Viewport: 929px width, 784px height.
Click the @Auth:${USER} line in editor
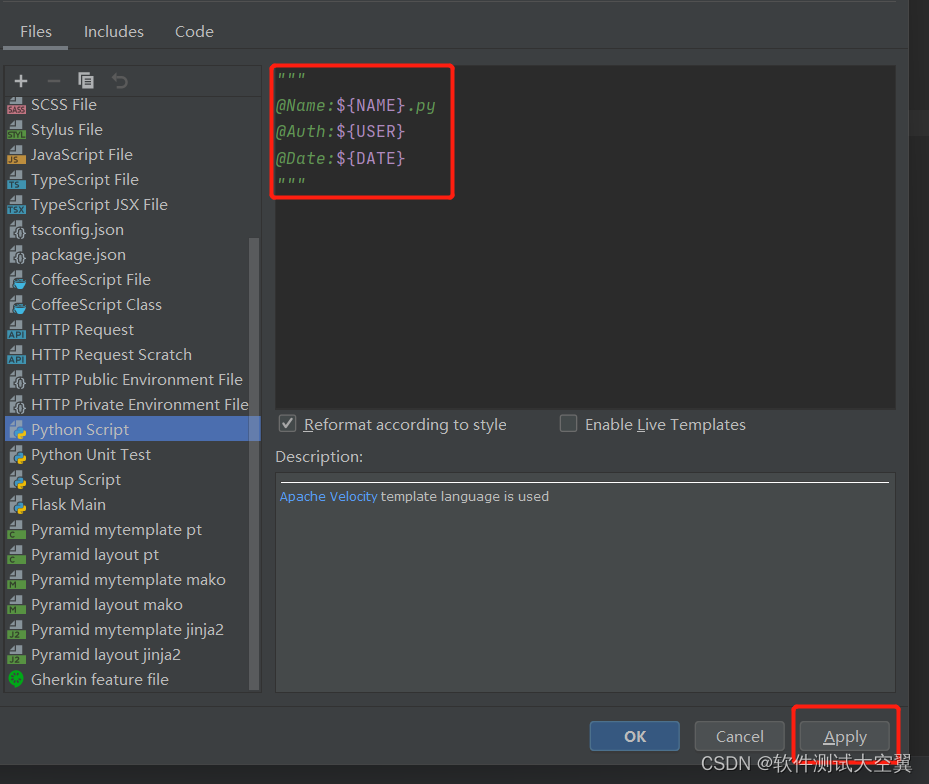(340, 132)
